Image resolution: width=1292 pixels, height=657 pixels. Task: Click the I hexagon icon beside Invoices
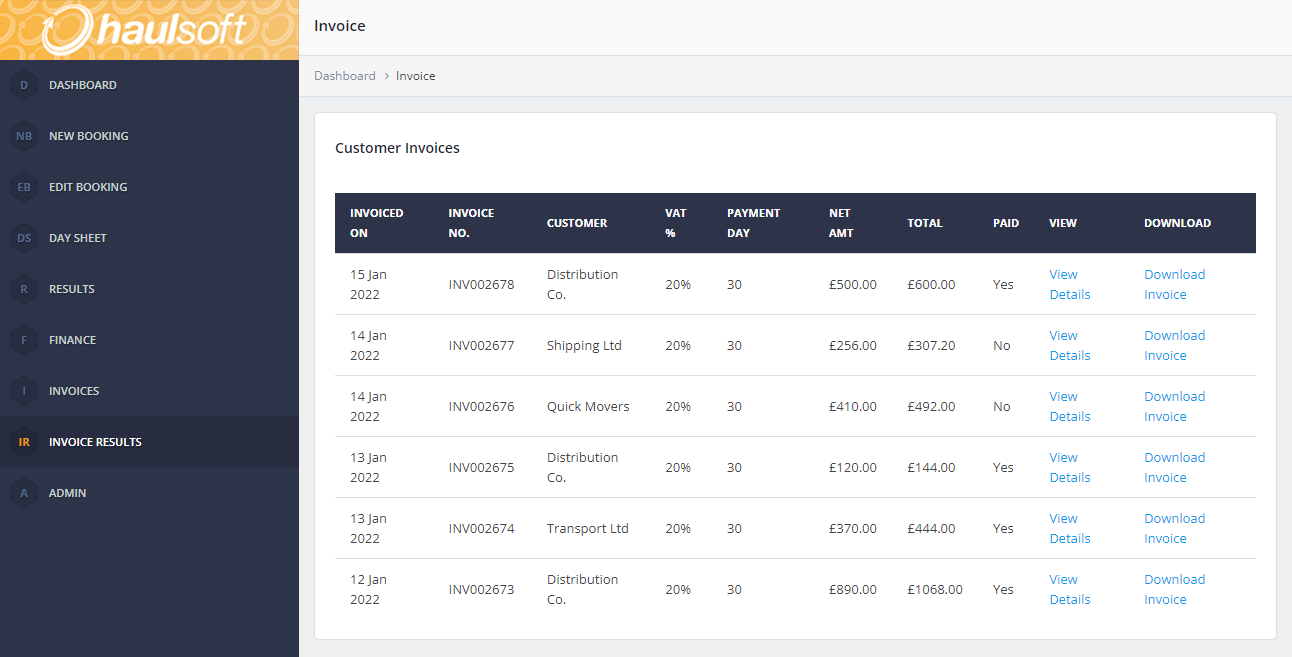tap(24, 391)
